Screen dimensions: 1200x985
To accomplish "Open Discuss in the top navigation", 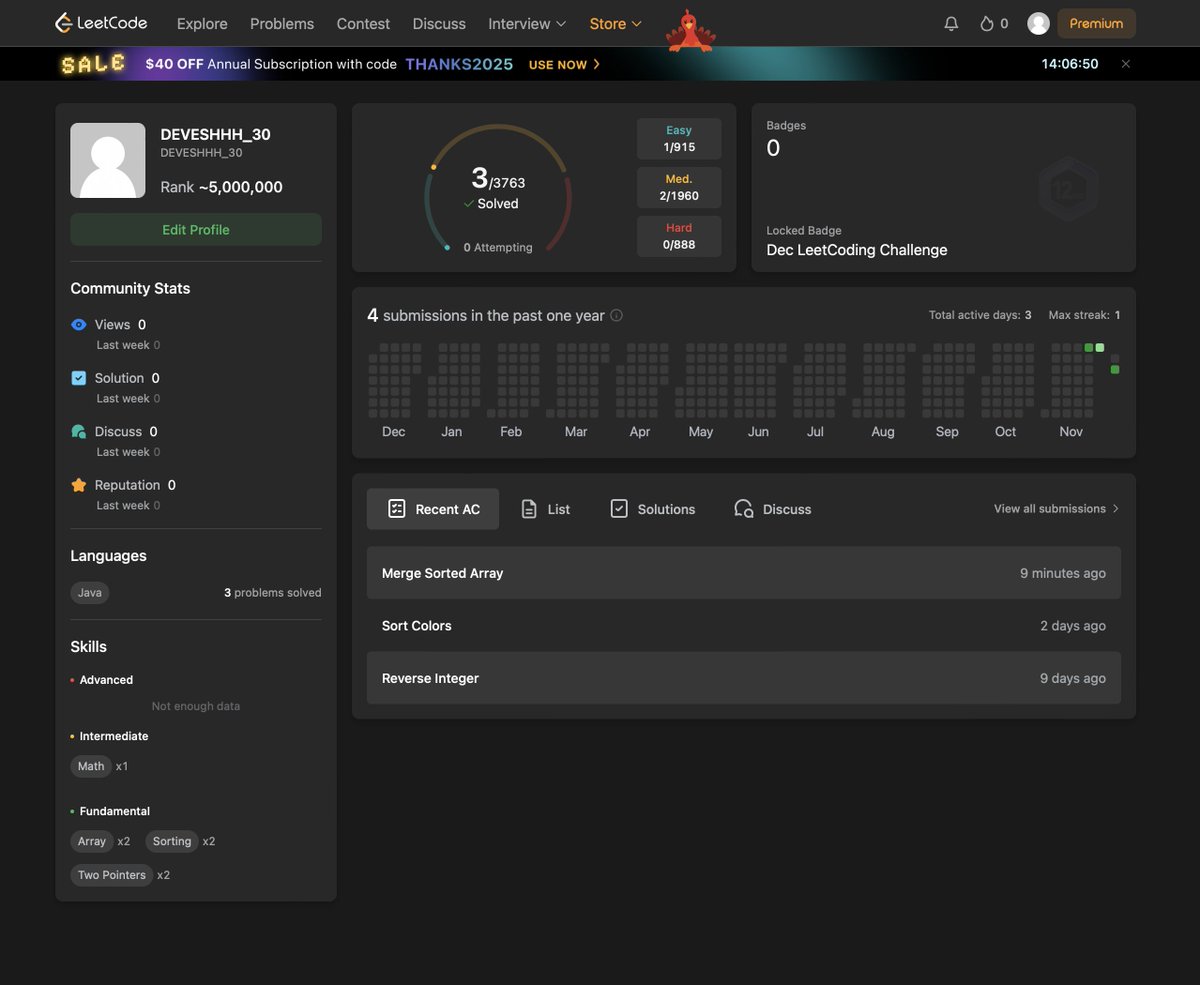I will [439, 23].
